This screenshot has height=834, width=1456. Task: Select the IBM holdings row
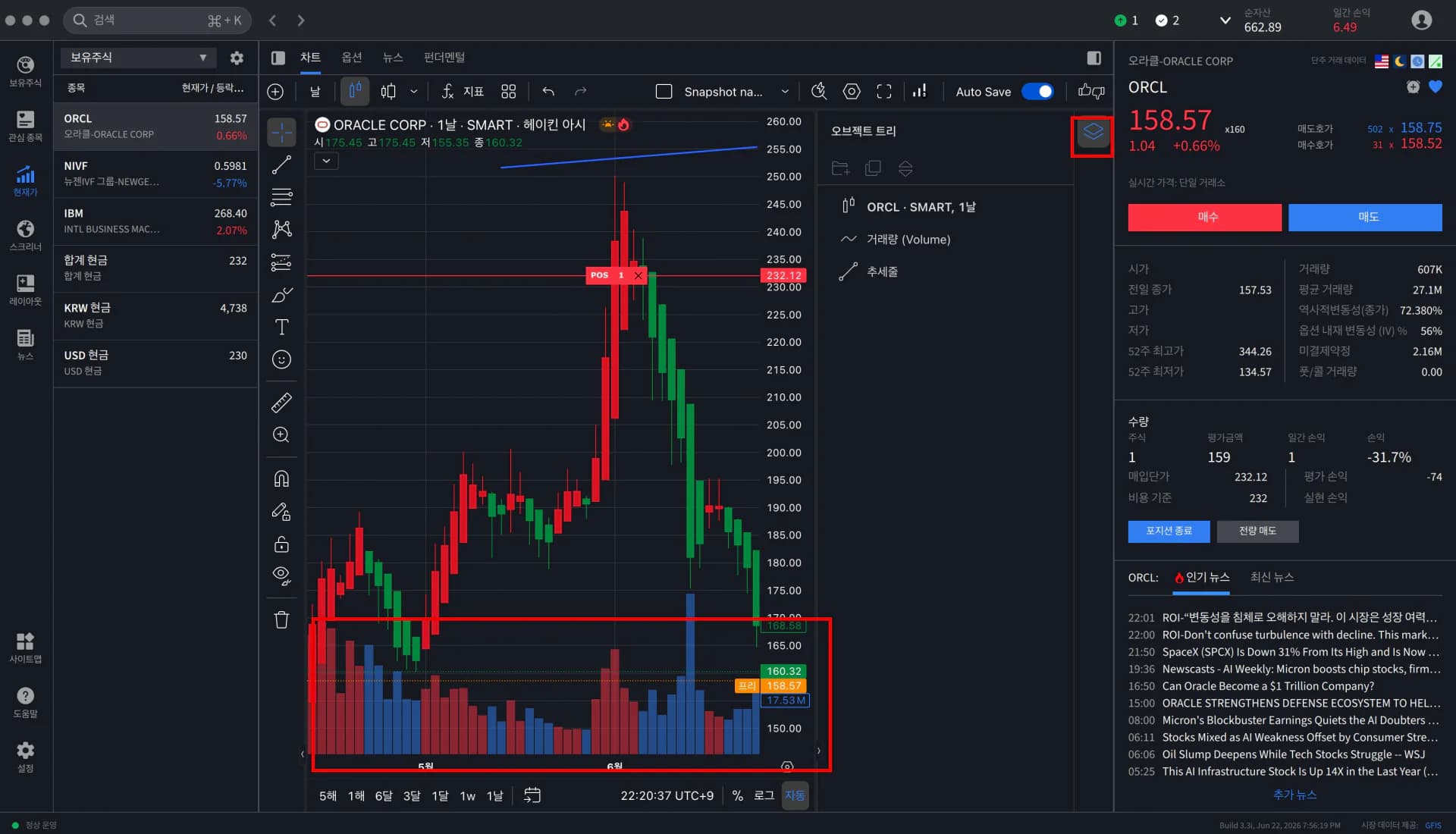155,221
